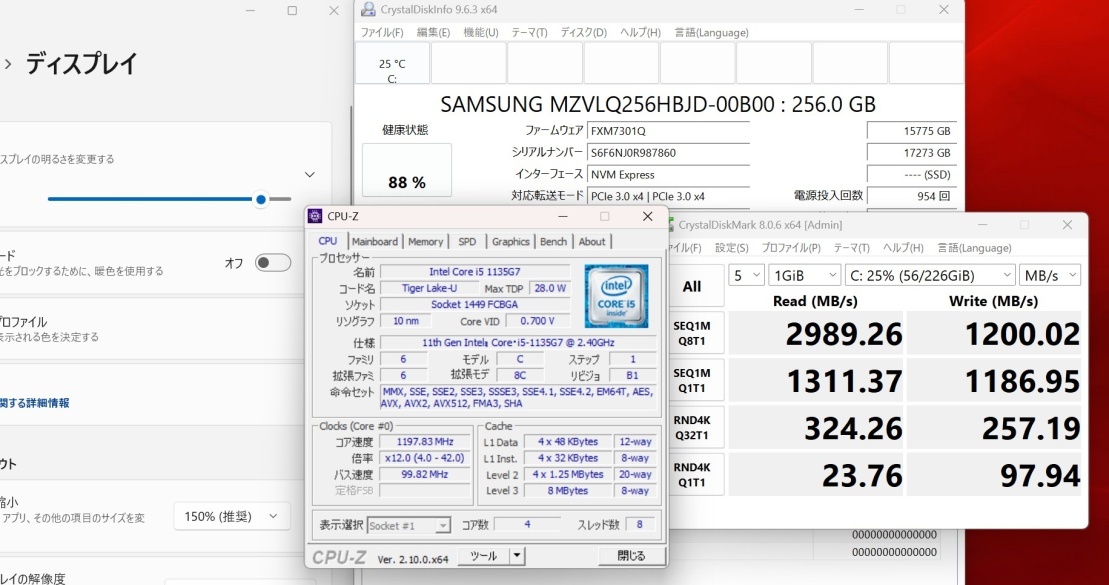Toggle the night light switch labeled オフ
Image resolution: width=1109 pixels, height=585 pixels.
pos(273,263)
